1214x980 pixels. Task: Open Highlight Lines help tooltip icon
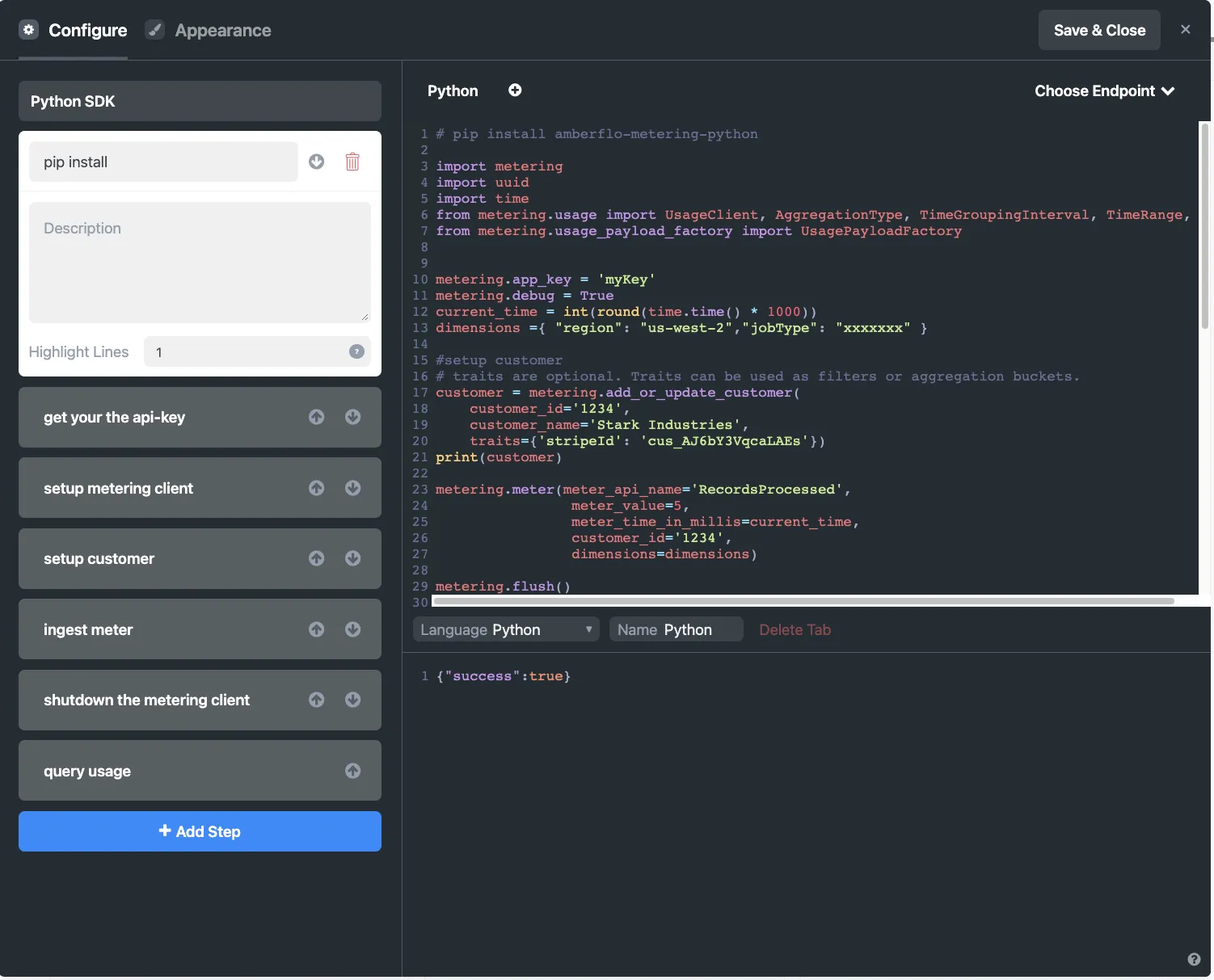pos(356,351)
